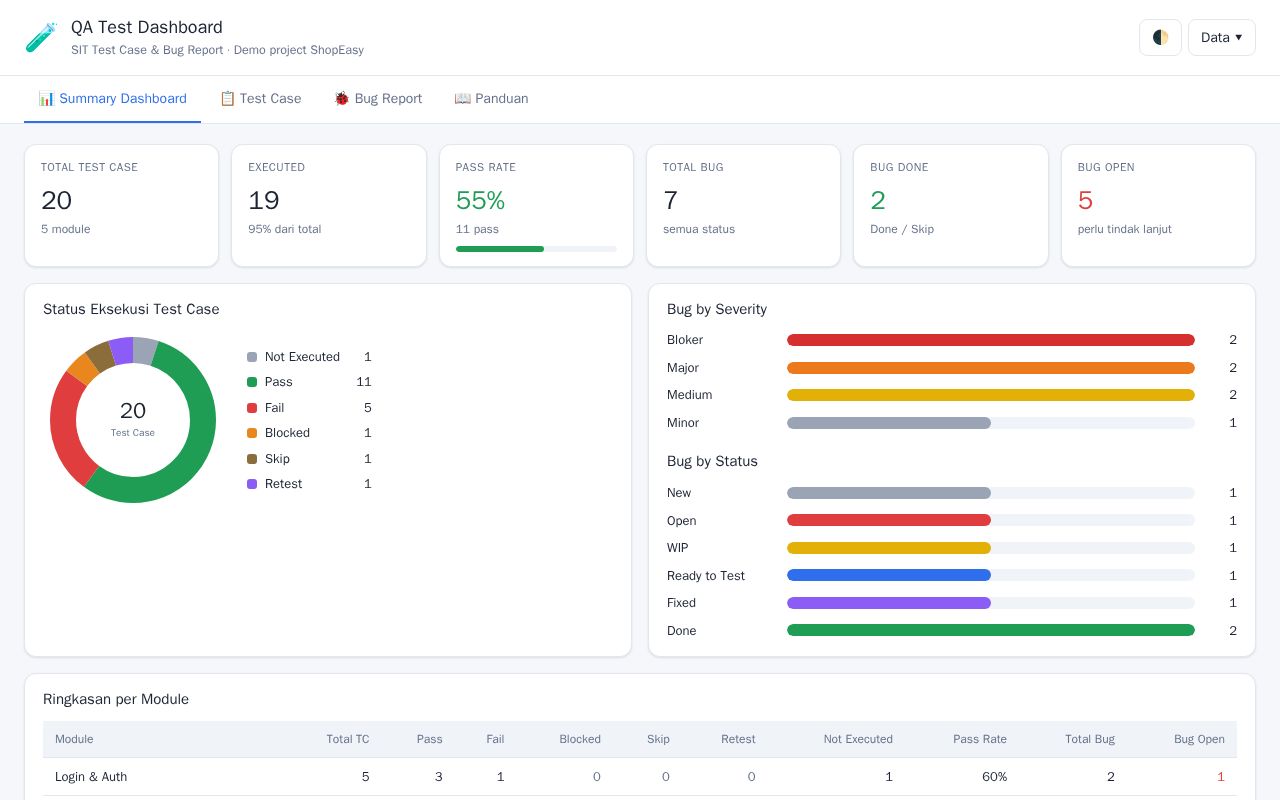
Task: Click the Done status green bar
Action: (991, 630)
